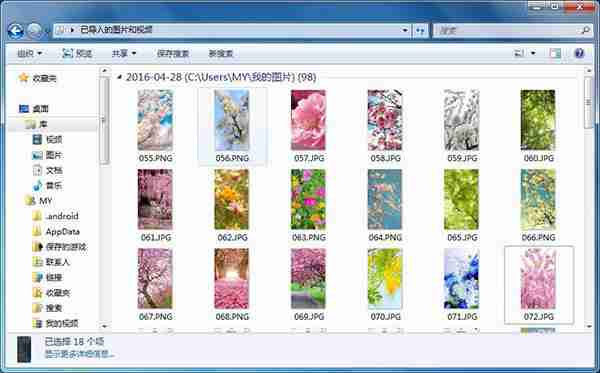Open the help question-mark button

click(x=579, y=53)
